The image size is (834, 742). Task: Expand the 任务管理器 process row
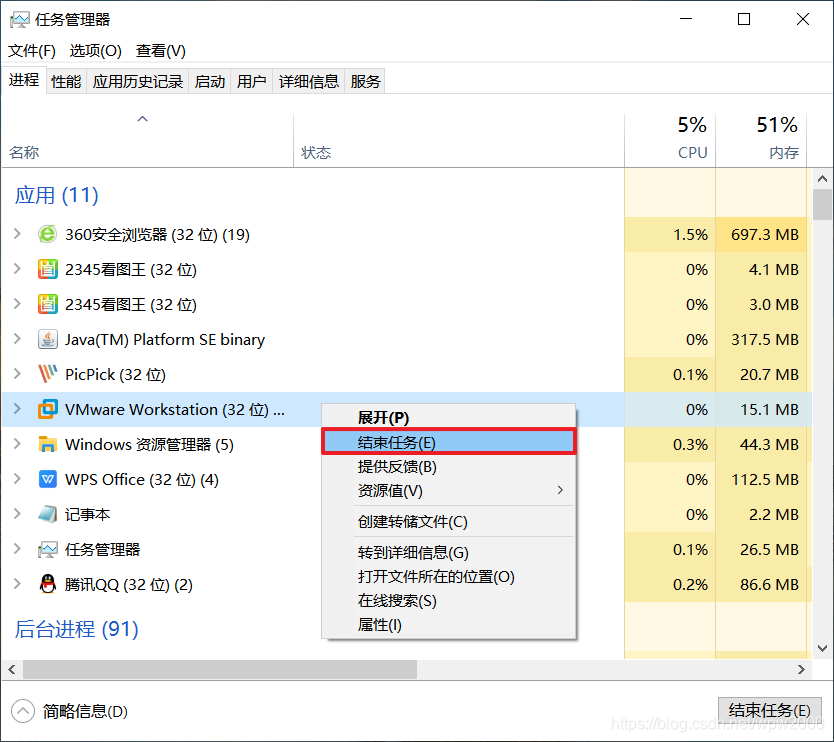[17, 549]
